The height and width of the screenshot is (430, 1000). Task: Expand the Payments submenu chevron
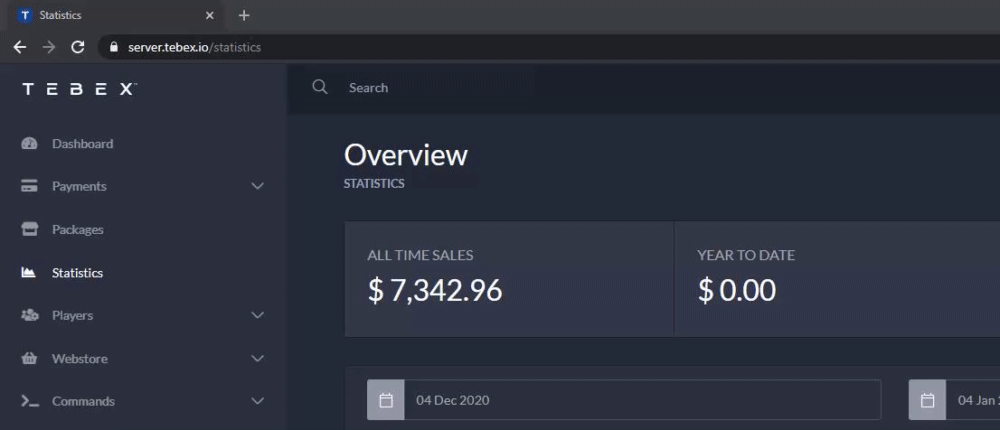[258, 186]
